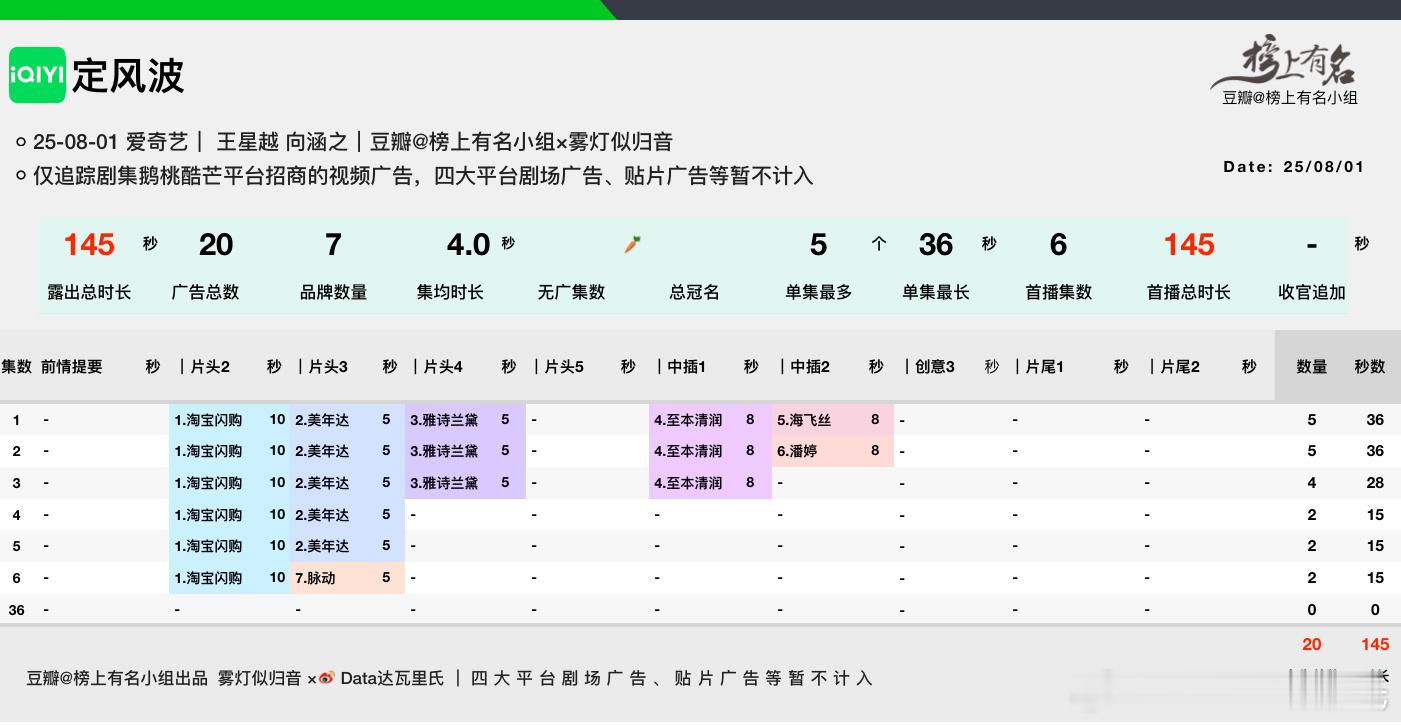Click 4.至本清润 in episode 1 row

click(688, 420)
